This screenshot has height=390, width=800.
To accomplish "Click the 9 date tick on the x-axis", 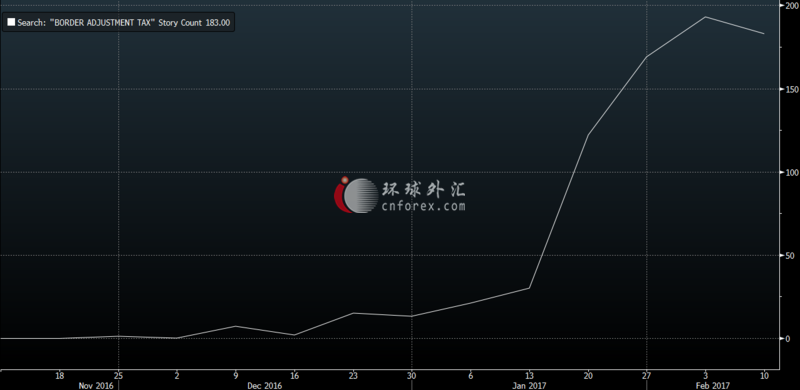I will [x=235, y=376].
